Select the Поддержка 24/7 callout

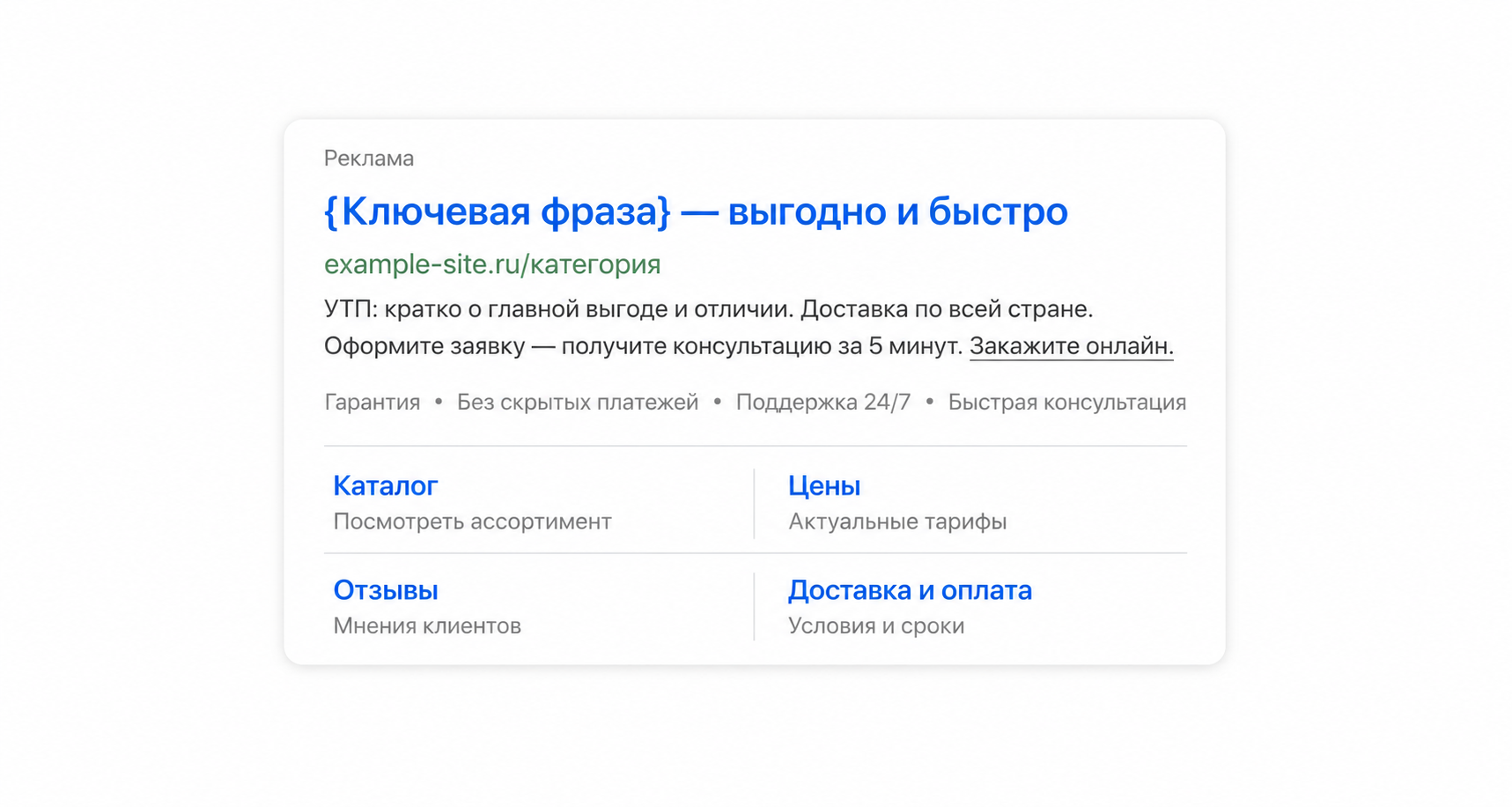coord(823,403)
